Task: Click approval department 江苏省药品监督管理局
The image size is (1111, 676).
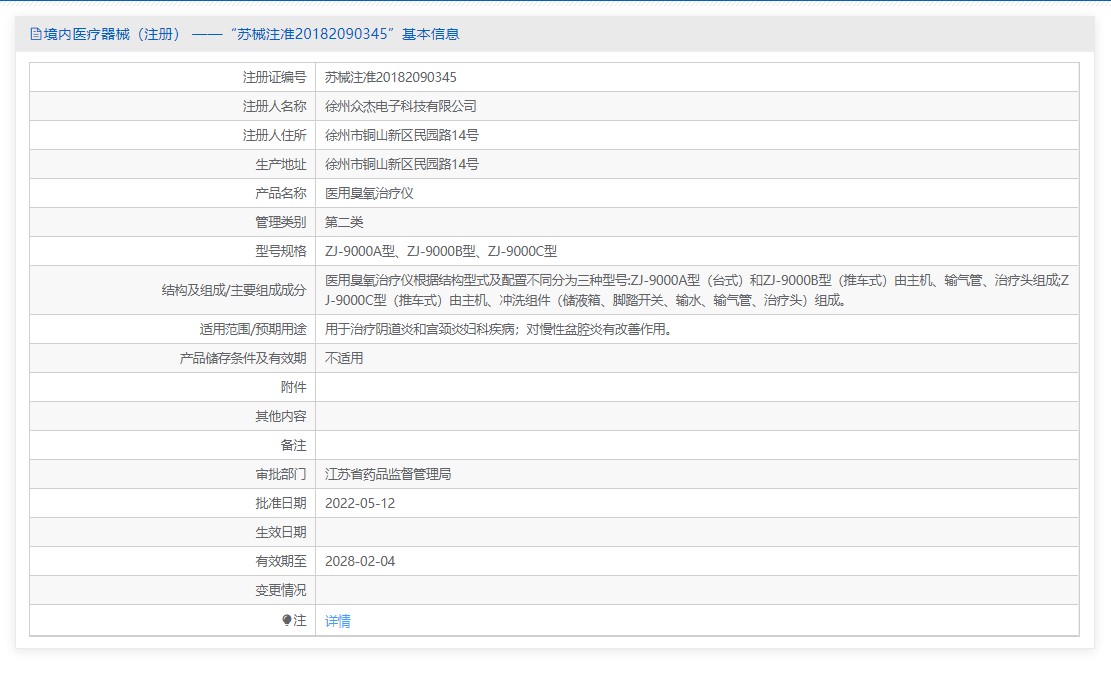Action: pyautogui.click(x=388, y=474)
